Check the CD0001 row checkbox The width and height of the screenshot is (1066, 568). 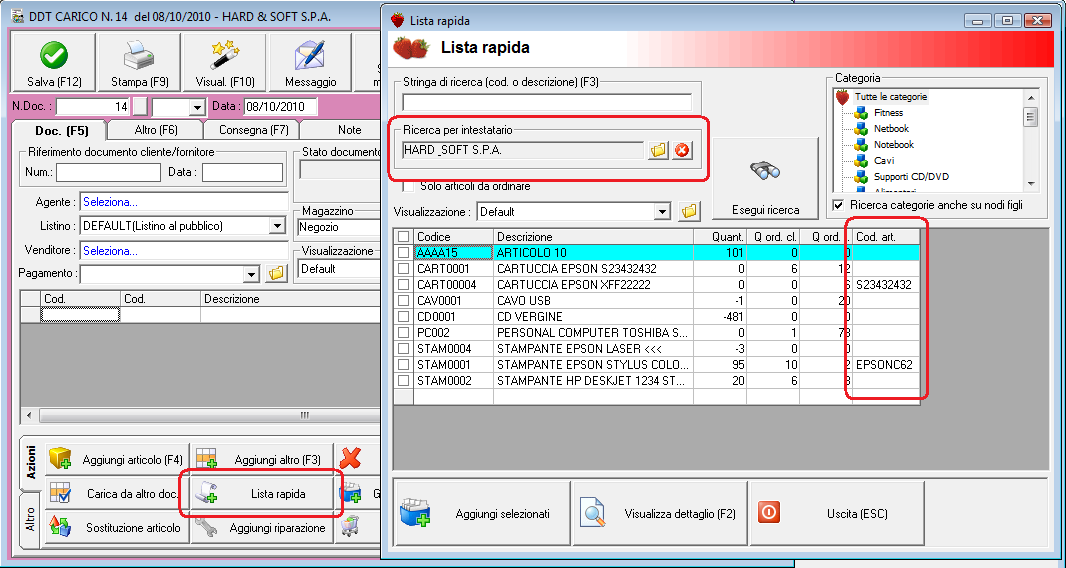(404, 317)
